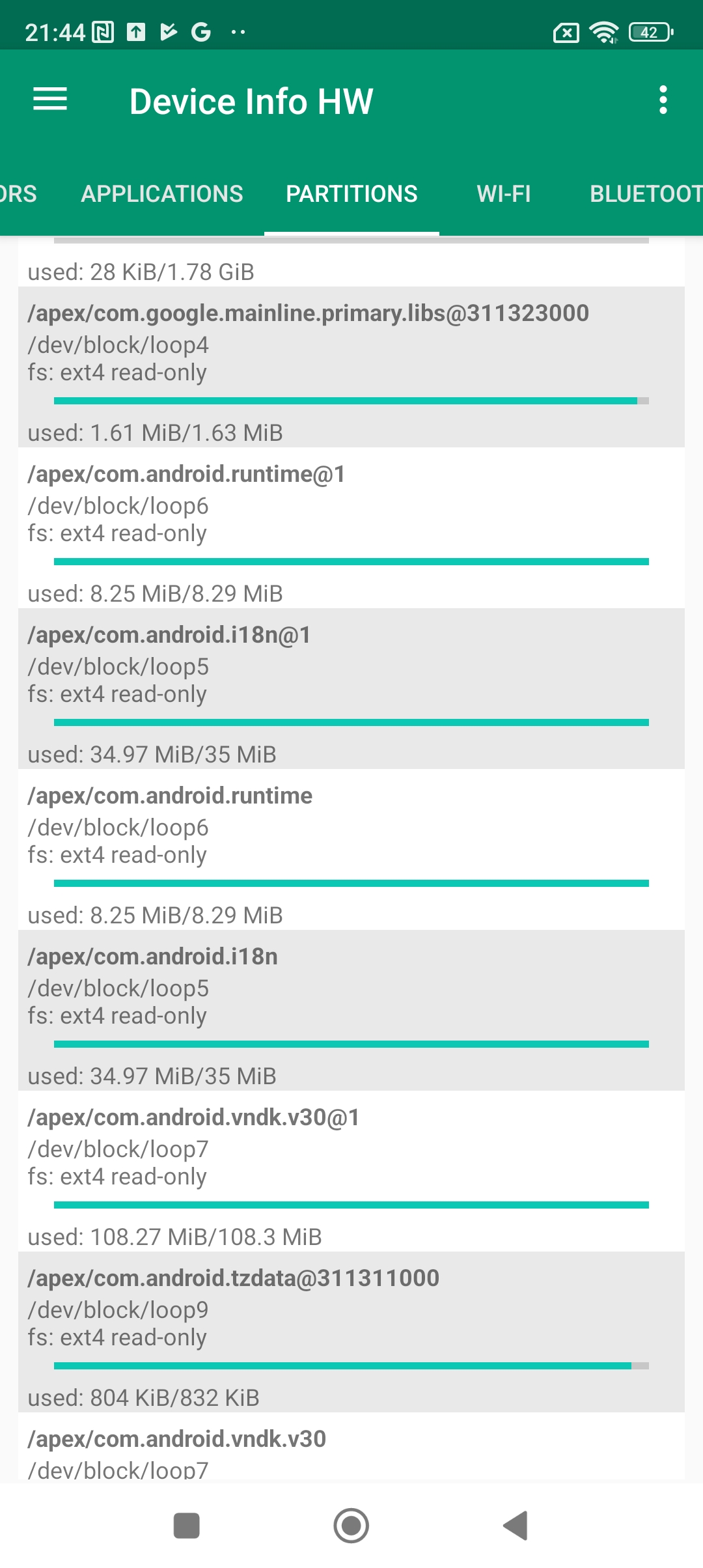The width and height of the screenshot is (703, 1568).
Task: Select the Partitions tab
Action: pyautogui.click(x=351, y=194)
